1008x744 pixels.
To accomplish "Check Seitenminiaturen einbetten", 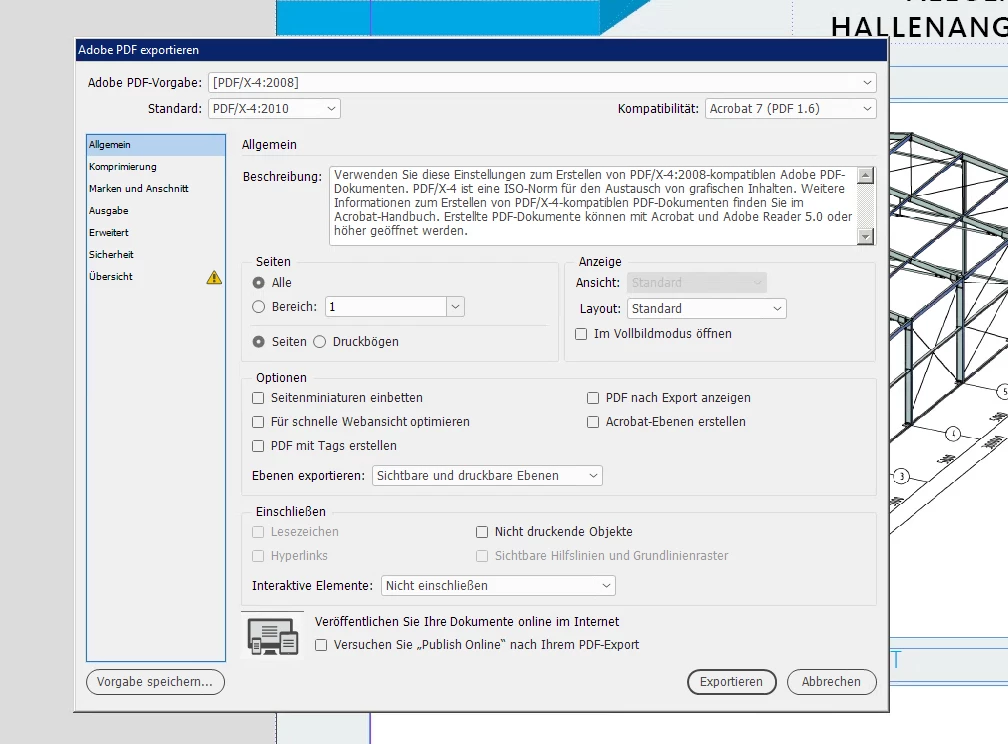I will [x=258, y=398].
